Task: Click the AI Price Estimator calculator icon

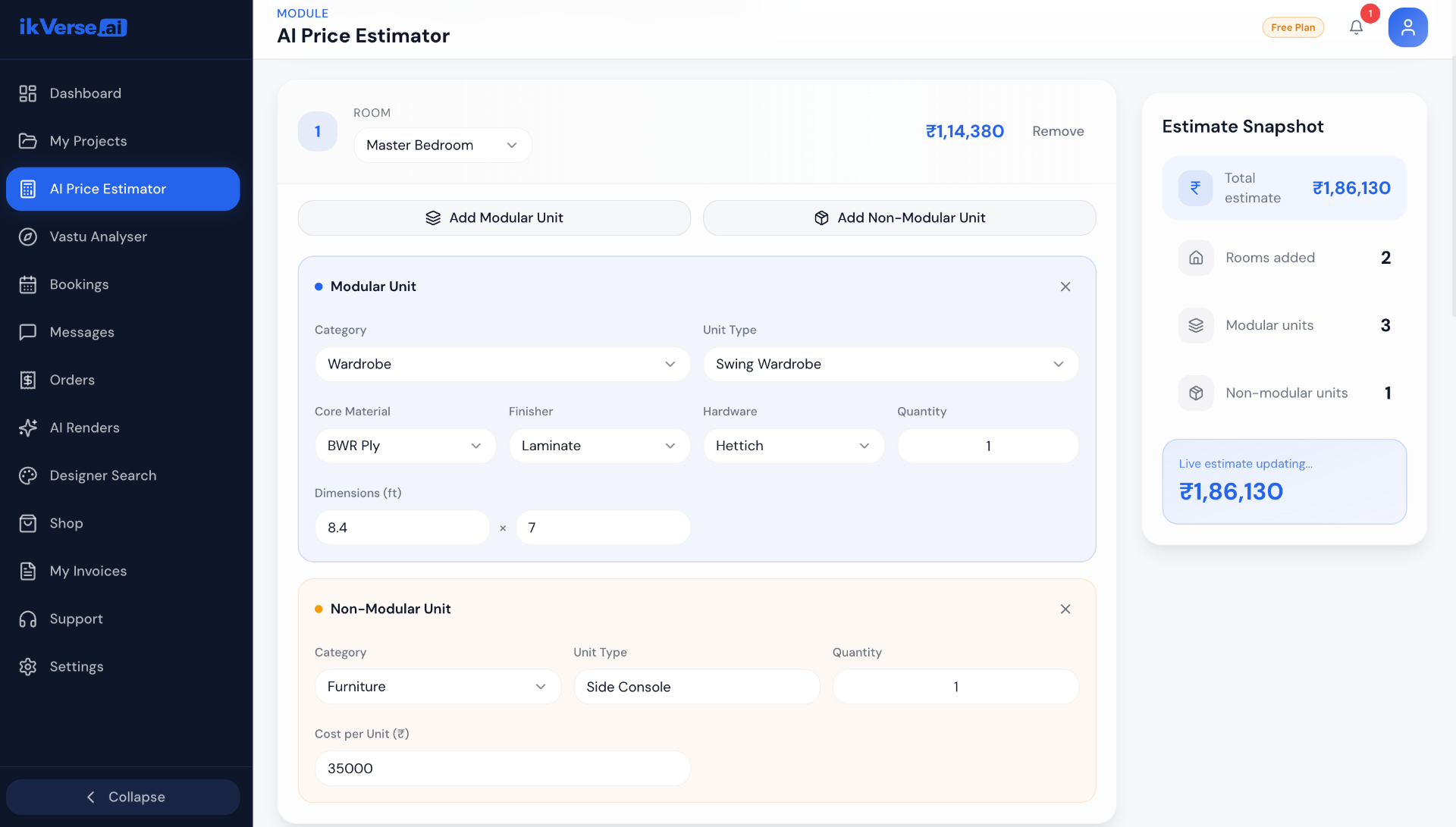Action: tap(28, 189)
